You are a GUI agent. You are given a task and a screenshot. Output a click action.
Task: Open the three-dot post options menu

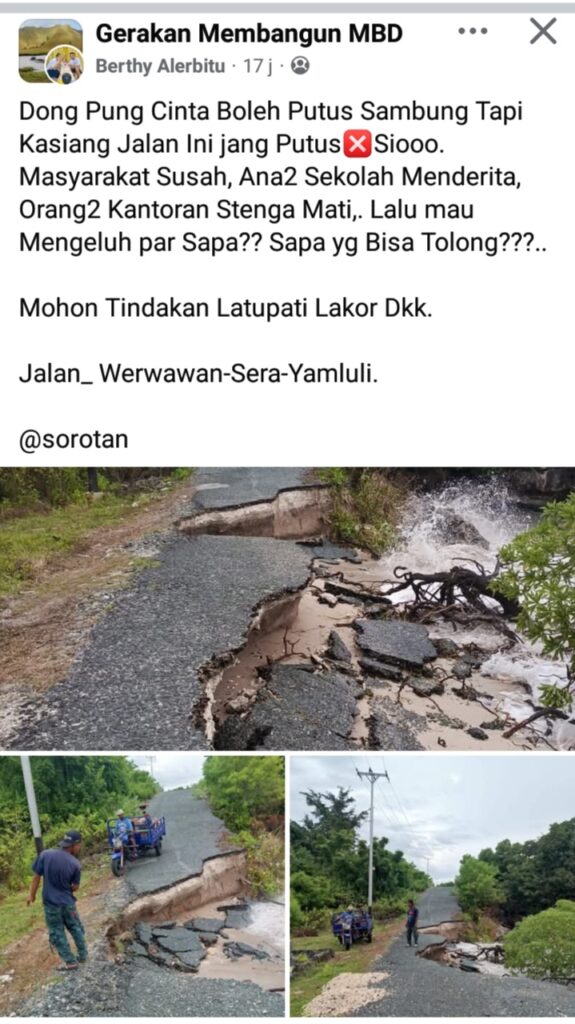coord(472,31)
